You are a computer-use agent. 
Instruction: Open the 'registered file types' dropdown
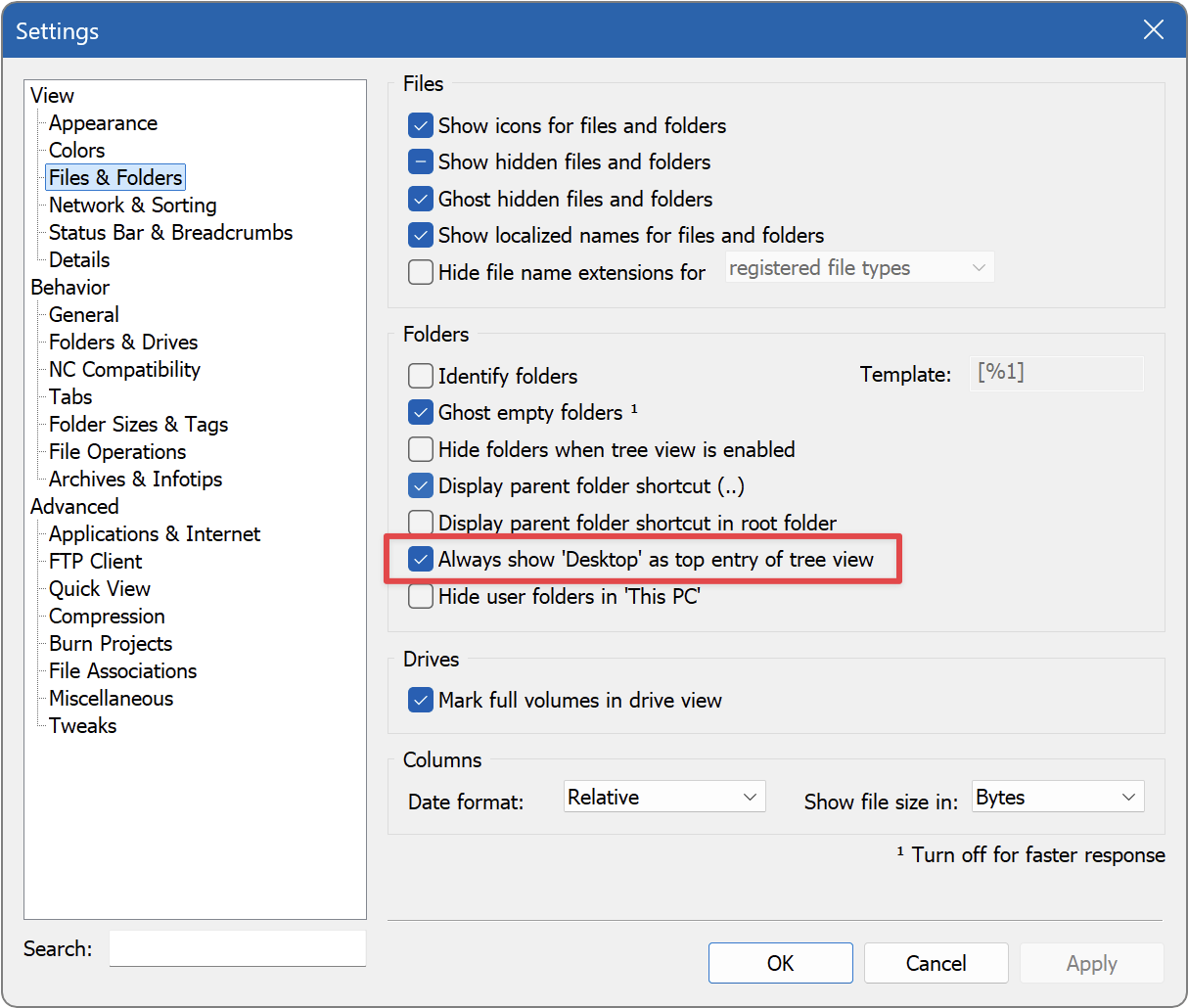[859, 268]
